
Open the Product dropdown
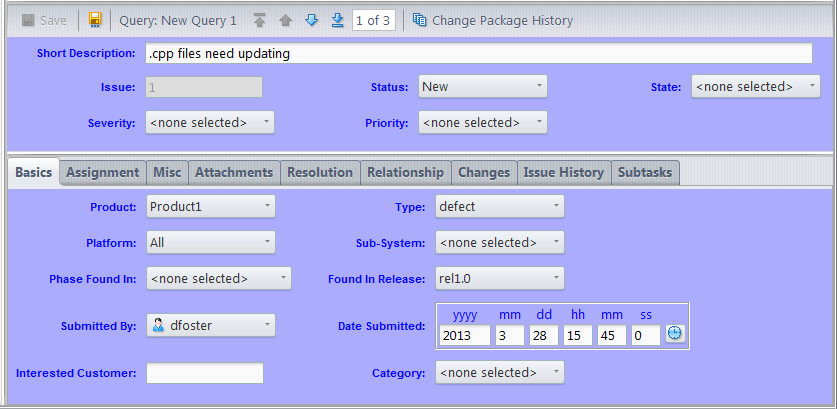click(210, 207)
